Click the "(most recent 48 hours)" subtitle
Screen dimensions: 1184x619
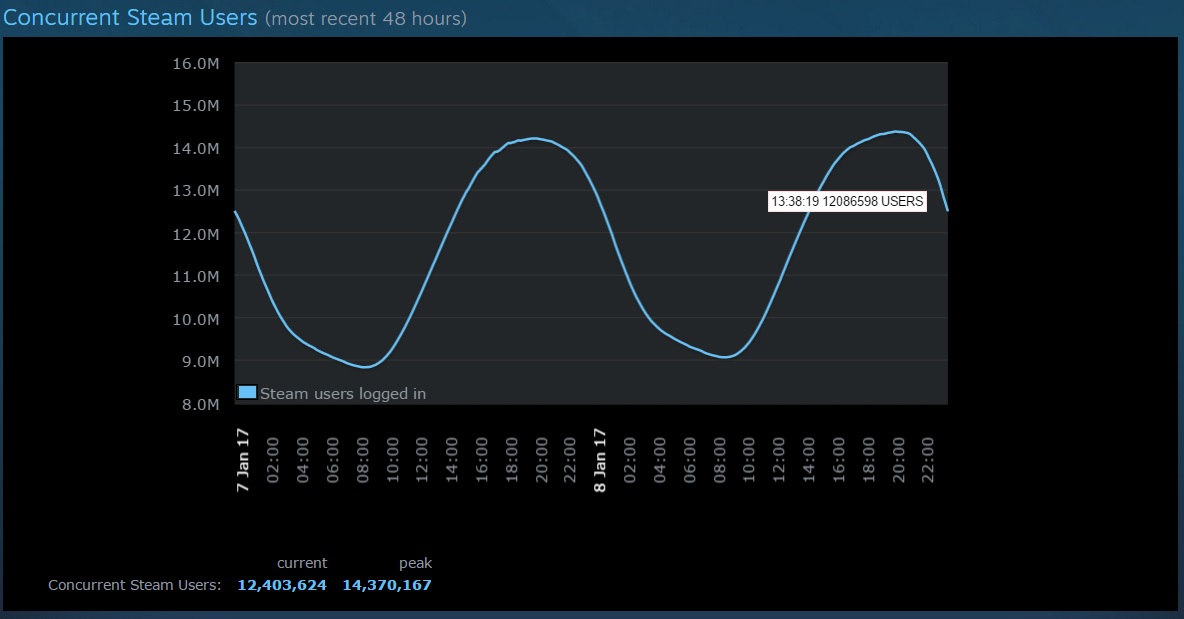point(365,18)
